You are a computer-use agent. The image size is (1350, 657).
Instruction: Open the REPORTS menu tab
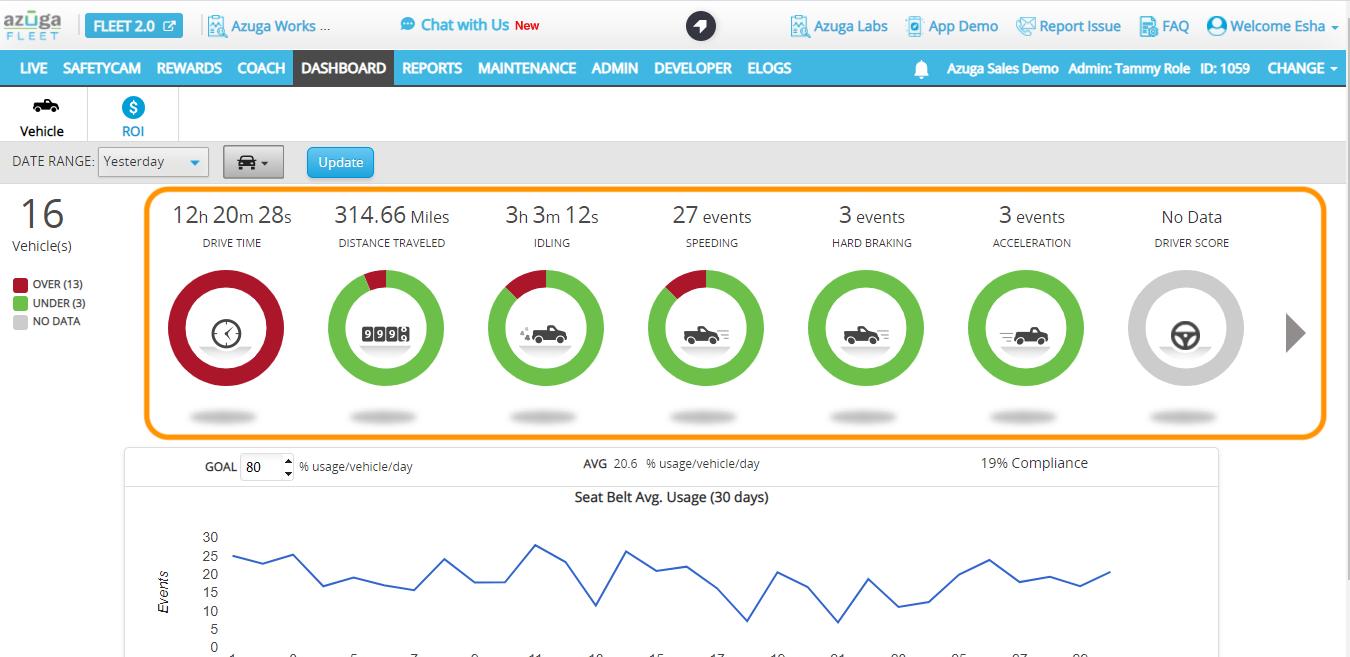coord(432,69)
